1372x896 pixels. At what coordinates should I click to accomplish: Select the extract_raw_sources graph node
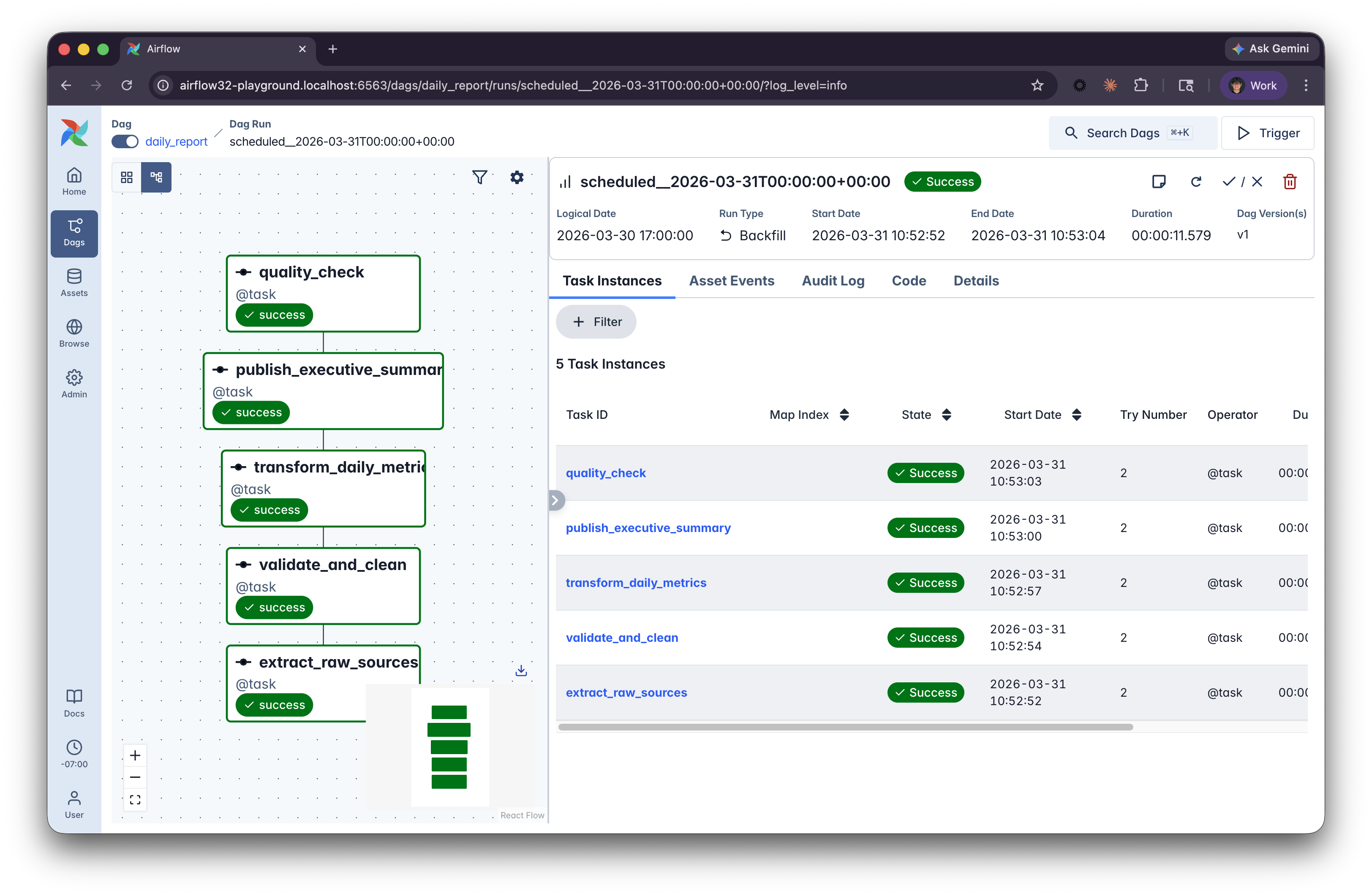pyautogui.click(x=323, y=683)
